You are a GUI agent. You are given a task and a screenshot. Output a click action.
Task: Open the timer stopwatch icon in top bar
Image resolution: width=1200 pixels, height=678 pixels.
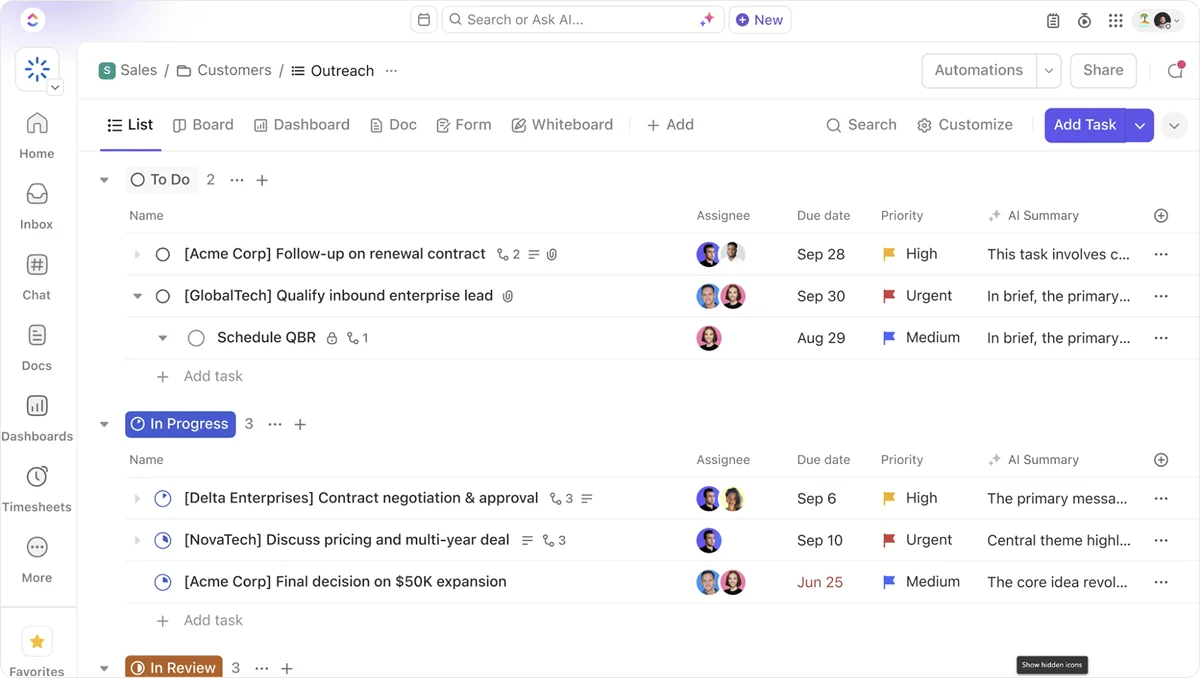1084,20
